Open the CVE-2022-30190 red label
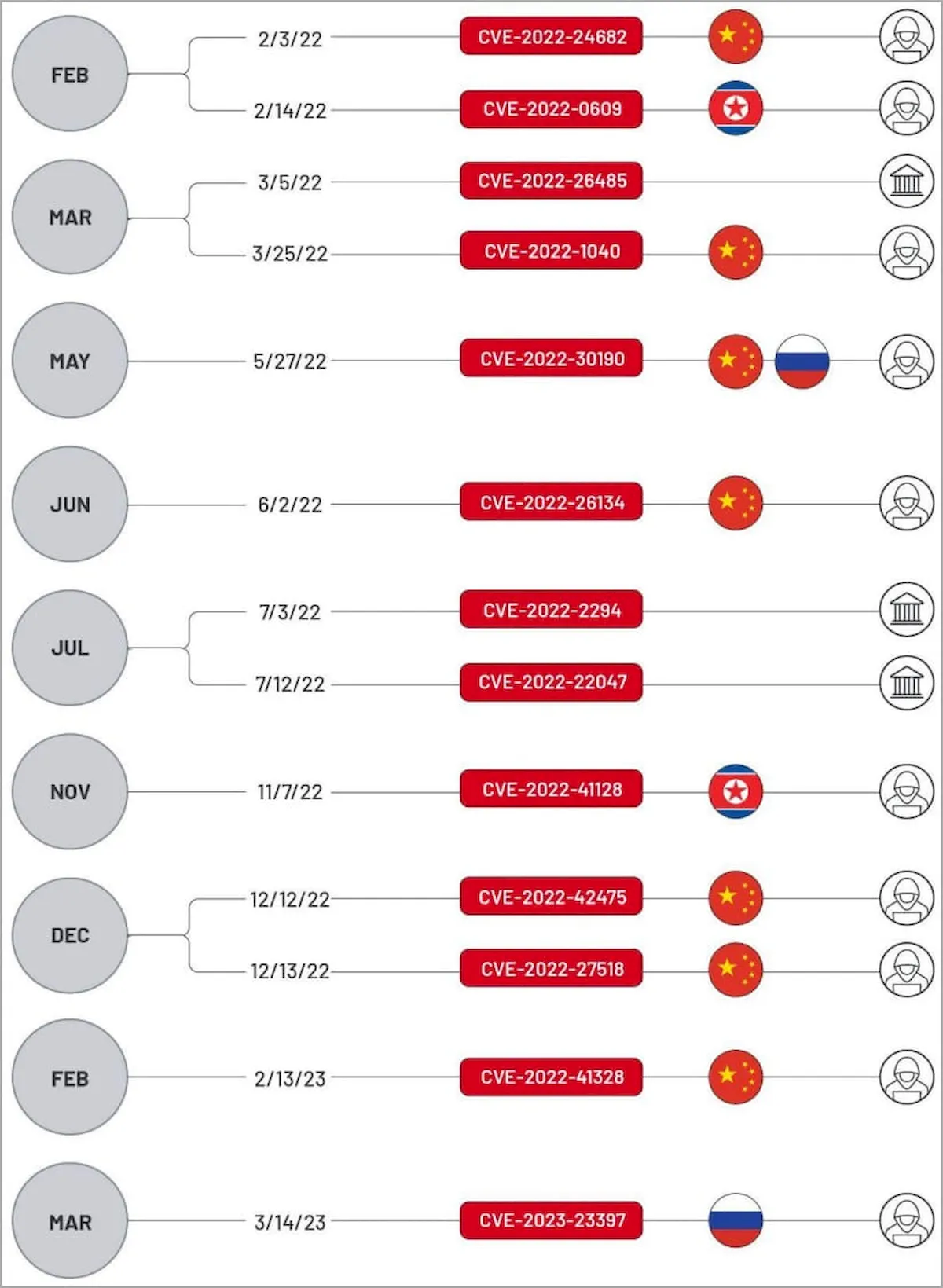 tap(552, 359)
